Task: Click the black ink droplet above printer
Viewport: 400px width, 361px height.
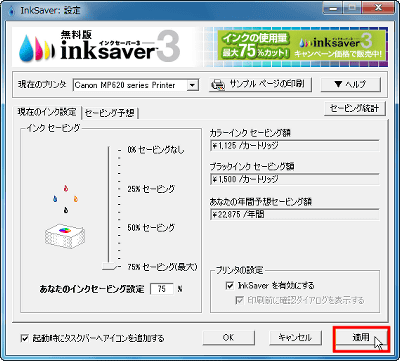Action: pos(66,210)
